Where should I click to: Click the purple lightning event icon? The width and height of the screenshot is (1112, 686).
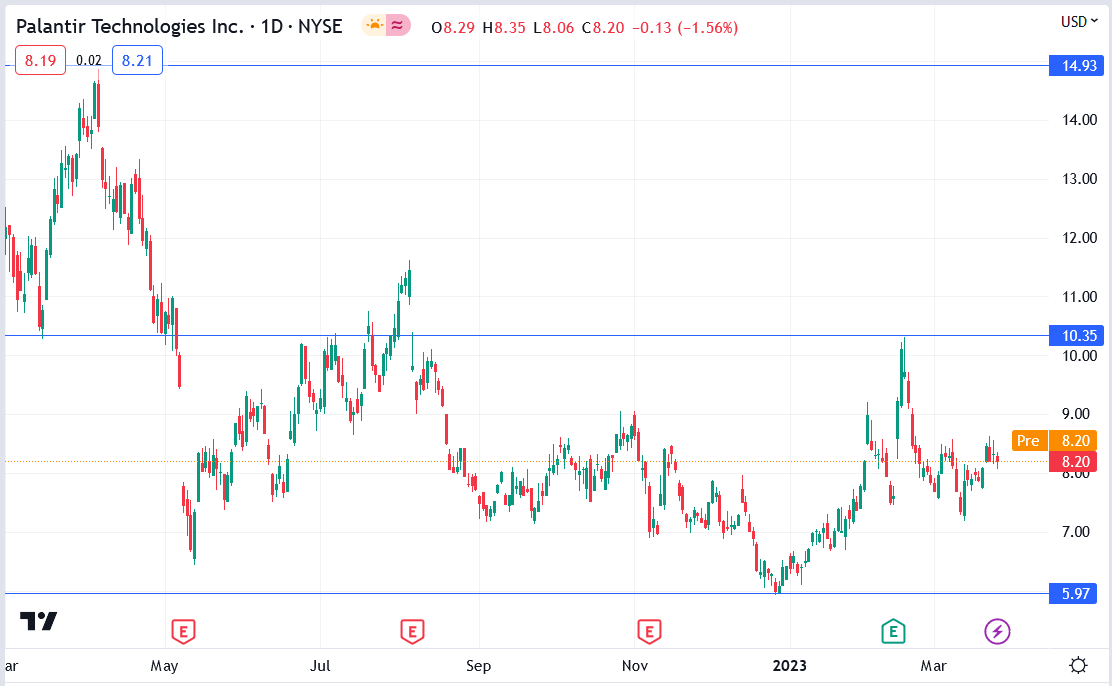[997, 631]
